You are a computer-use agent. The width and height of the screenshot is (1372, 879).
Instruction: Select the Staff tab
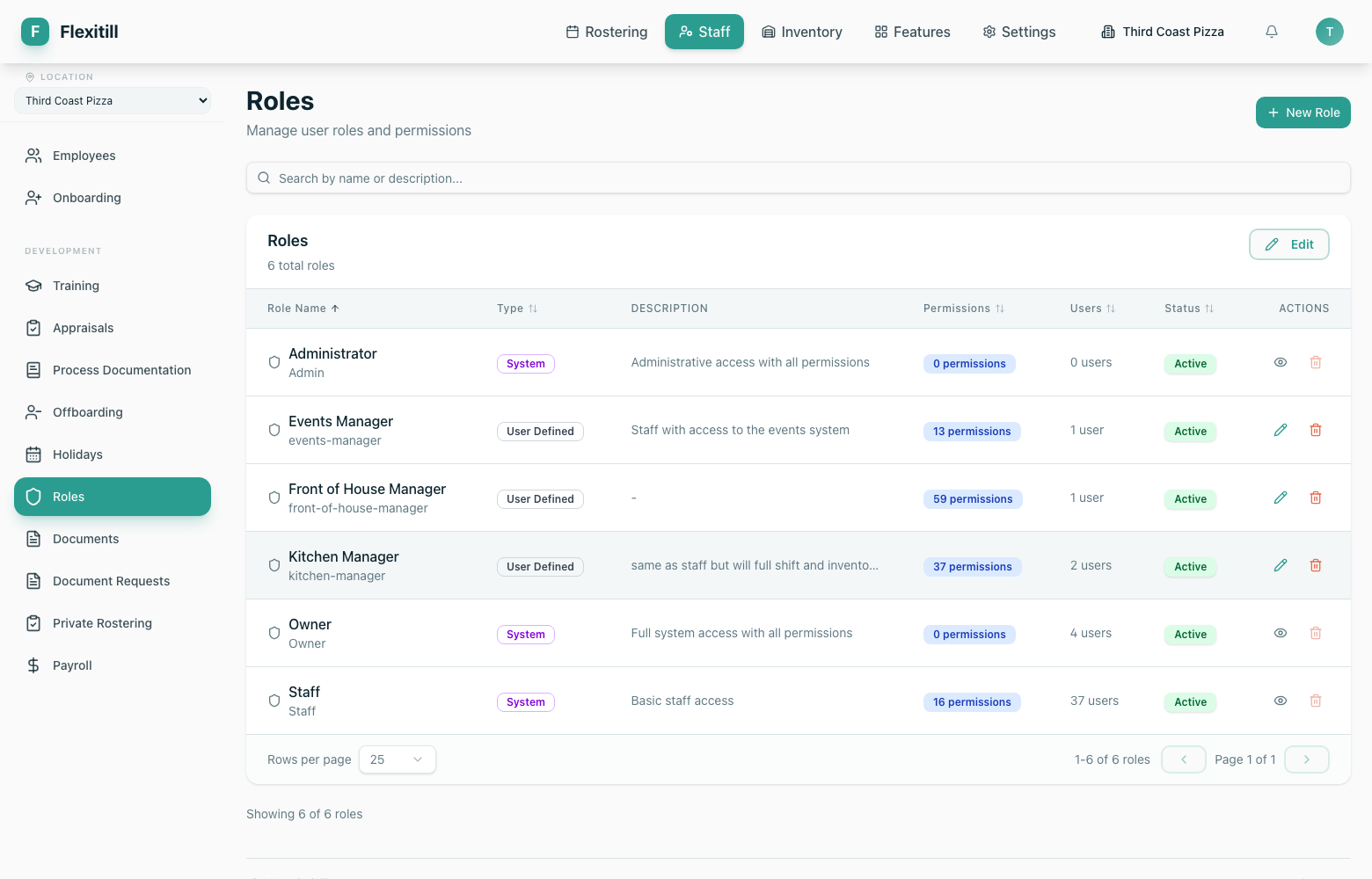(x=704, y=32)
